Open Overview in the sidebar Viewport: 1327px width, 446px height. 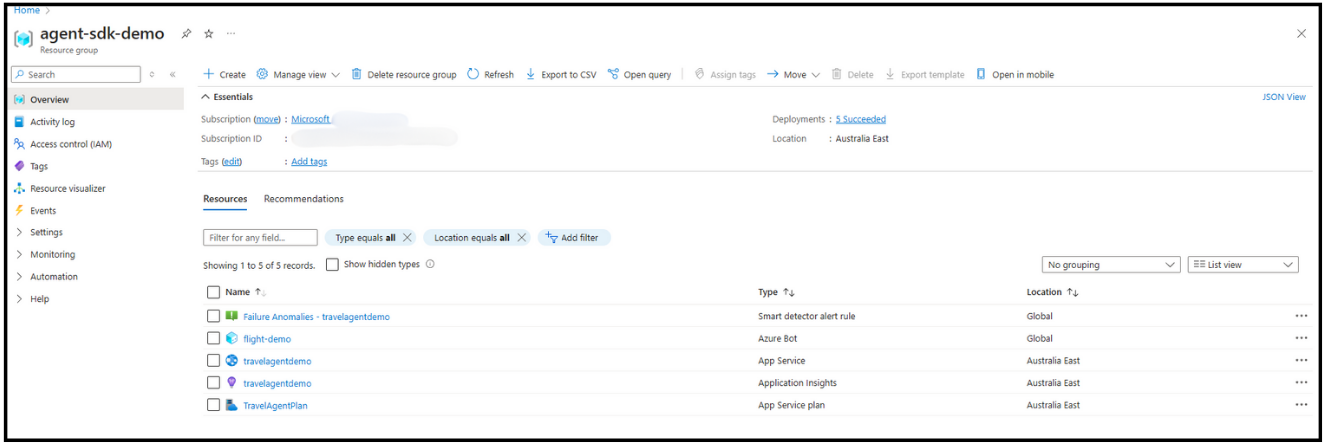click(x=95, y=100)
